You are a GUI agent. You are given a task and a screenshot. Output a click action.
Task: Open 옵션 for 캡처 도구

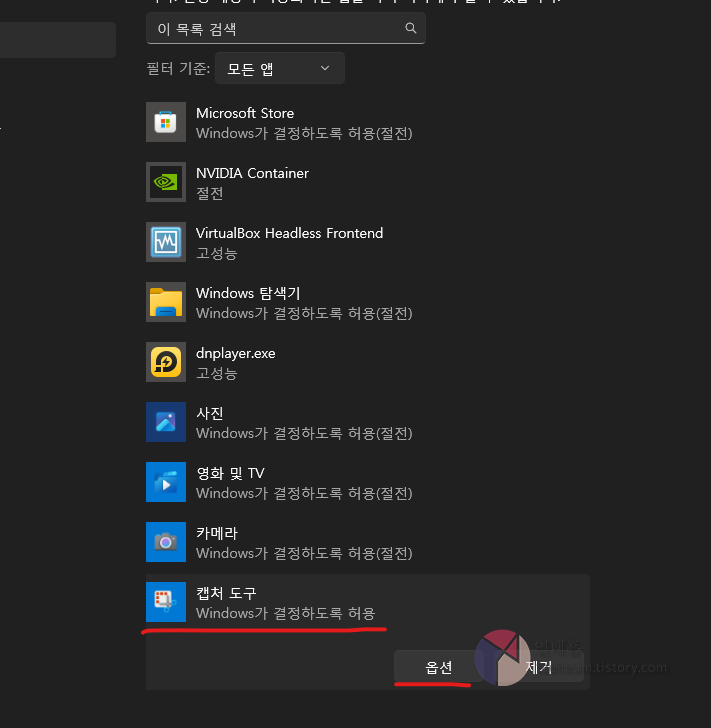pyautogui.click(x=438, y=667)
